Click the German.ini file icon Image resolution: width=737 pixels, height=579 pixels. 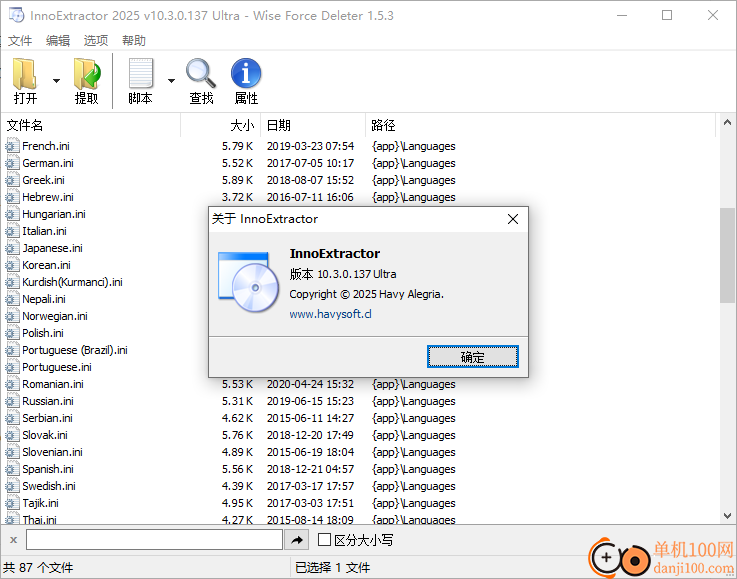click(12, 163)
